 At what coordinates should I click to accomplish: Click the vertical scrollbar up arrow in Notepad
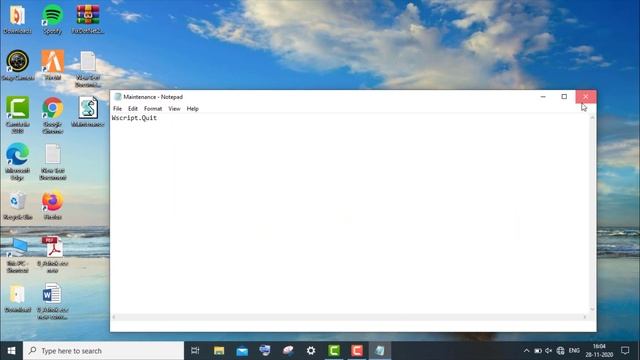(x=592, y=118)
